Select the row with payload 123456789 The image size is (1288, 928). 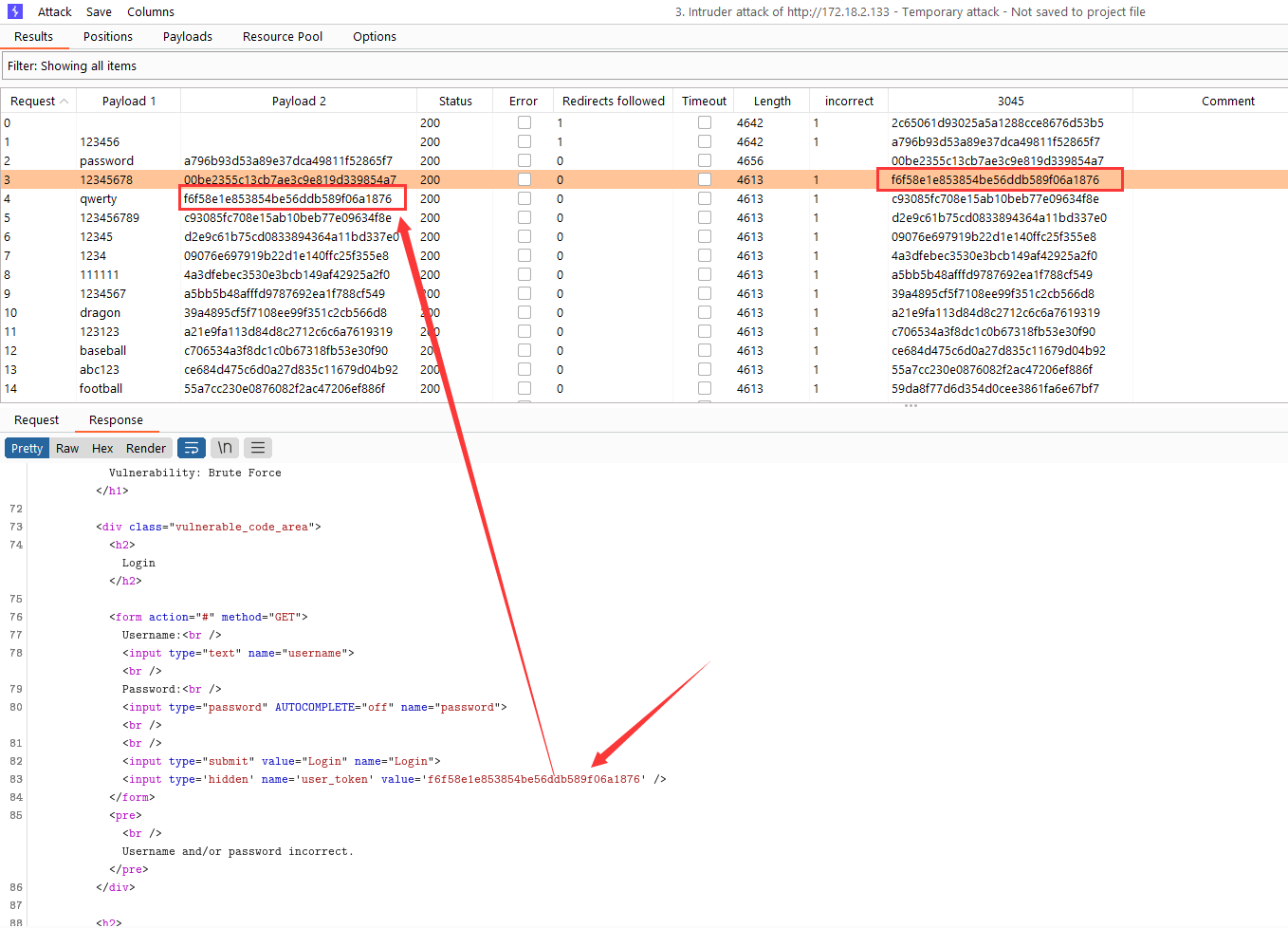click(x=644, y=217)
